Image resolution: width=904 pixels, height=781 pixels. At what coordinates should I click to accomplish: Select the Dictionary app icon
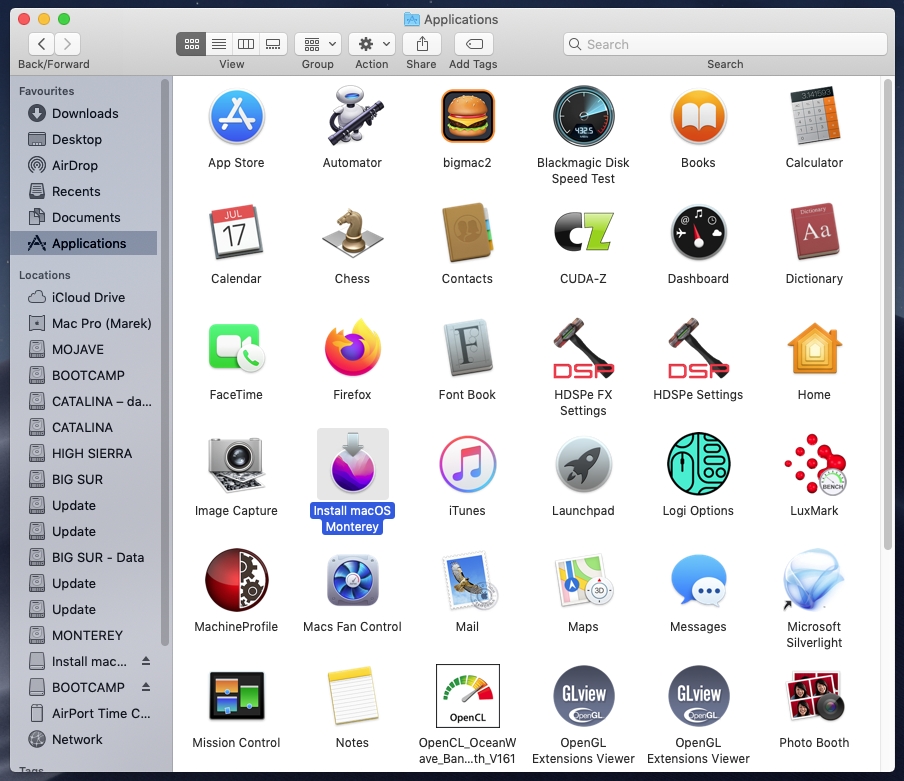pos(814,232)
